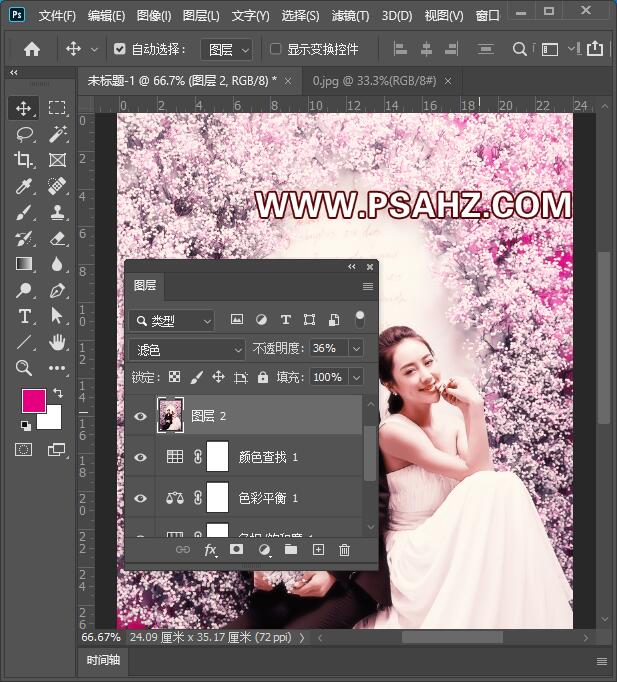
Task: Switch to the 0.jpg document tab
Action: [374, 81]
